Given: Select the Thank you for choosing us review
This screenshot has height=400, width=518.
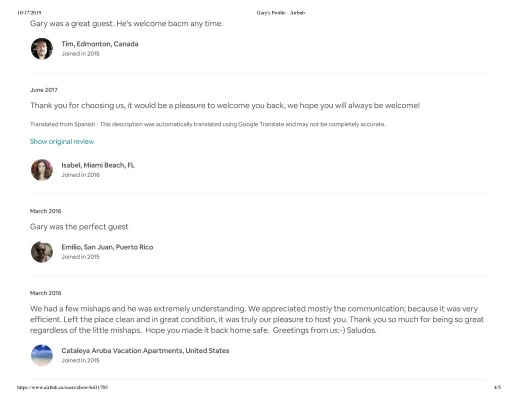Looking at the screenshot, I should (x=225, y=106).
